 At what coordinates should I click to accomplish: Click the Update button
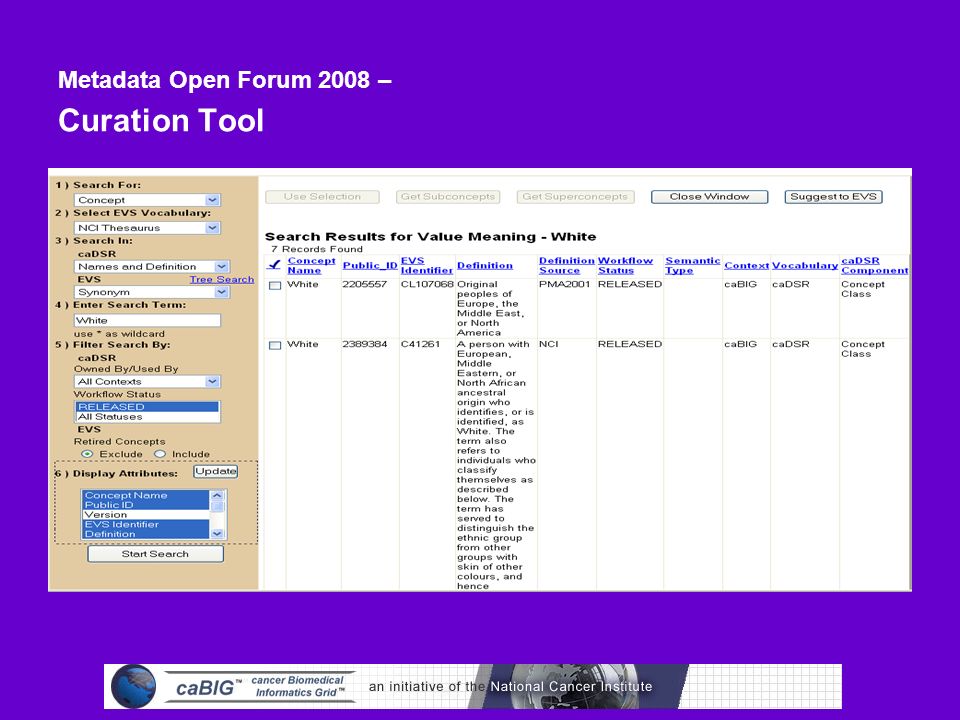[x=216, y=471]
